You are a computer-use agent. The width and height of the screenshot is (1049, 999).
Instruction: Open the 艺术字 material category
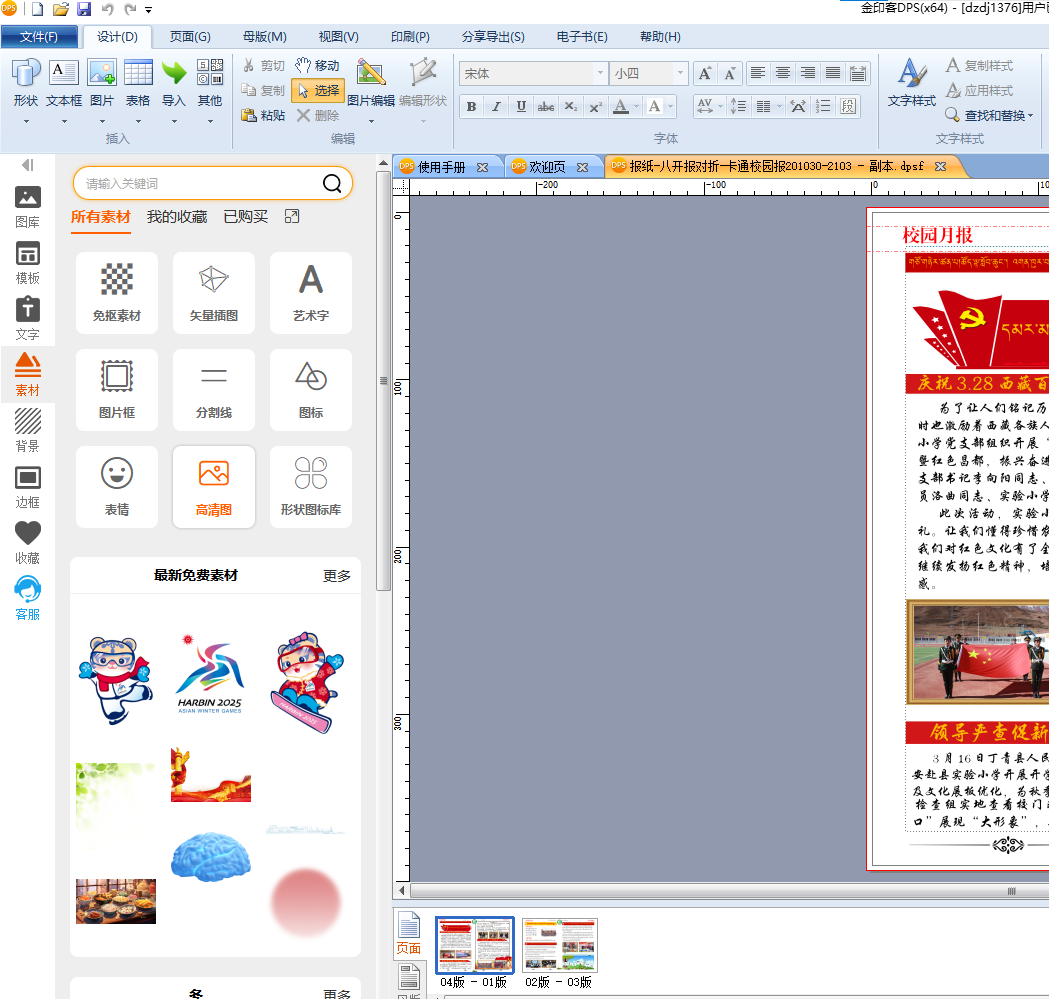(x=311, y=292)
